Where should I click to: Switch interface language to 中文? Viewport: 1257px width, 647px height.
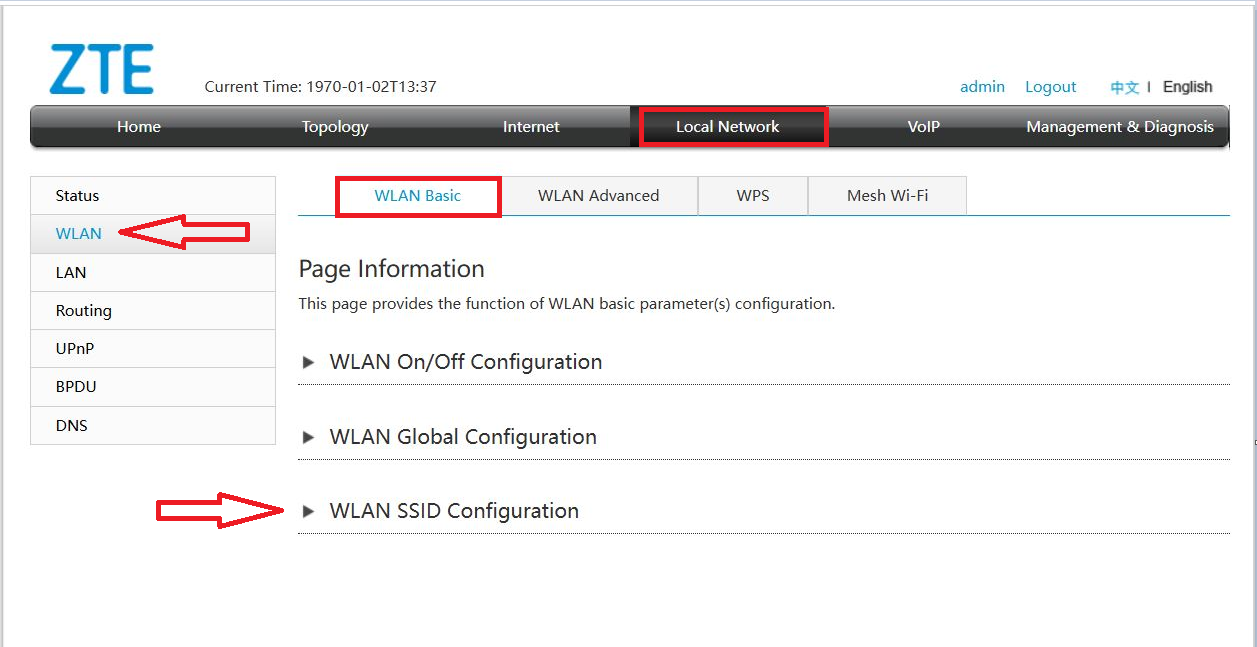coord(1124,87)
